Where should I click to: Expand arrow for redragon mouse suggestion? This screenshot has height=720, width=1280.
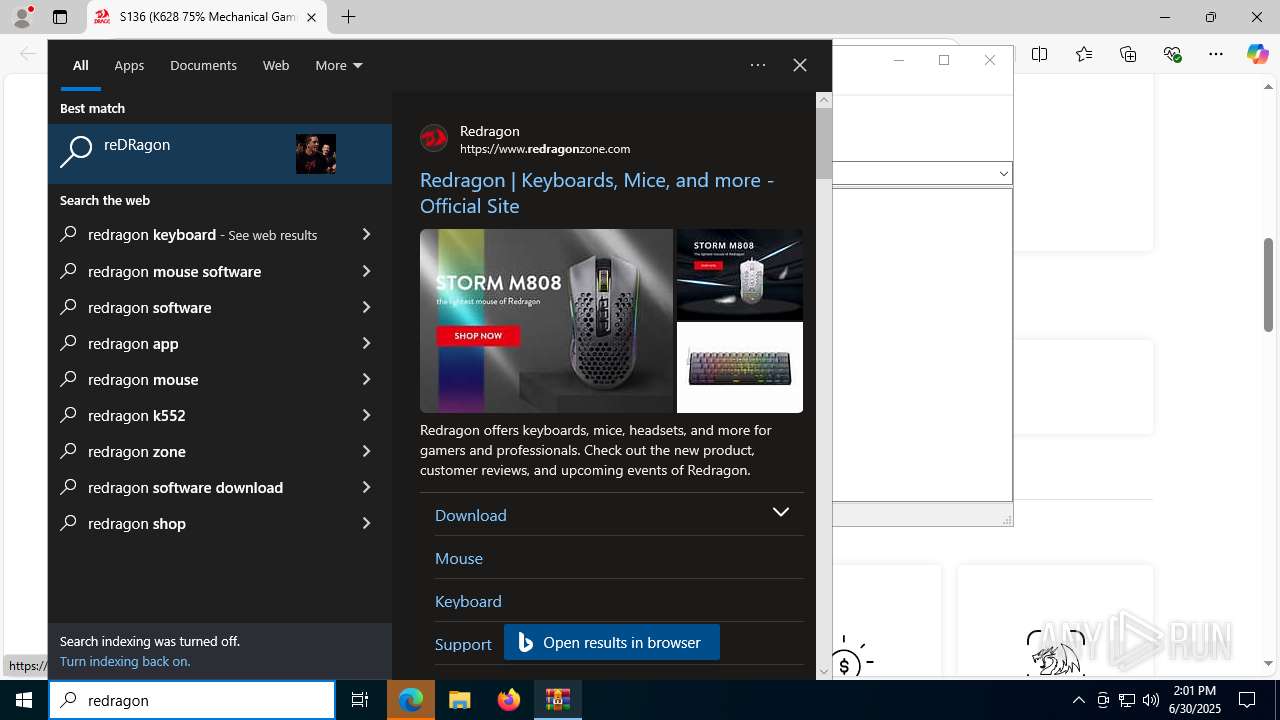click(x=366, y=379)
